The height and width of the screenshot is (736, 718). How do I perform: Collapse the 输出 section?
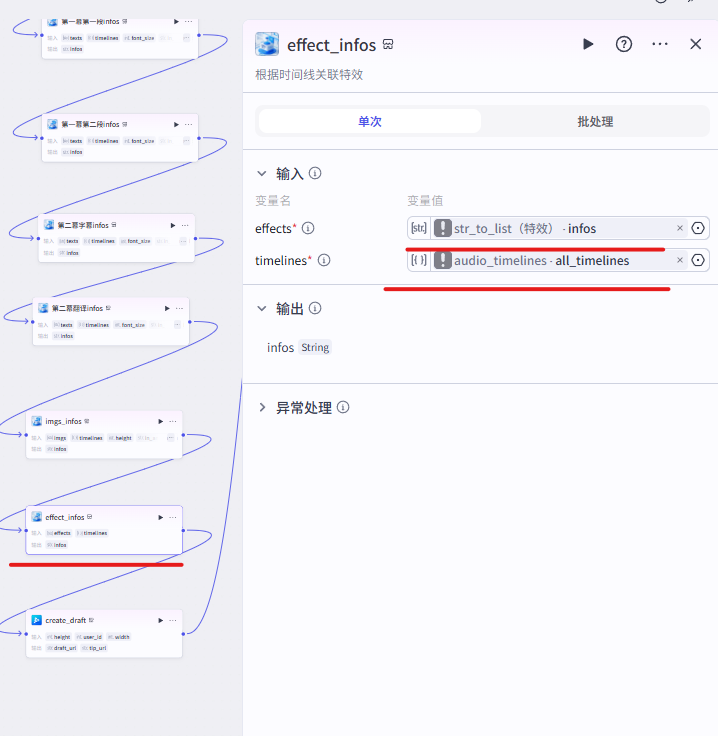[x=262, y=308]
